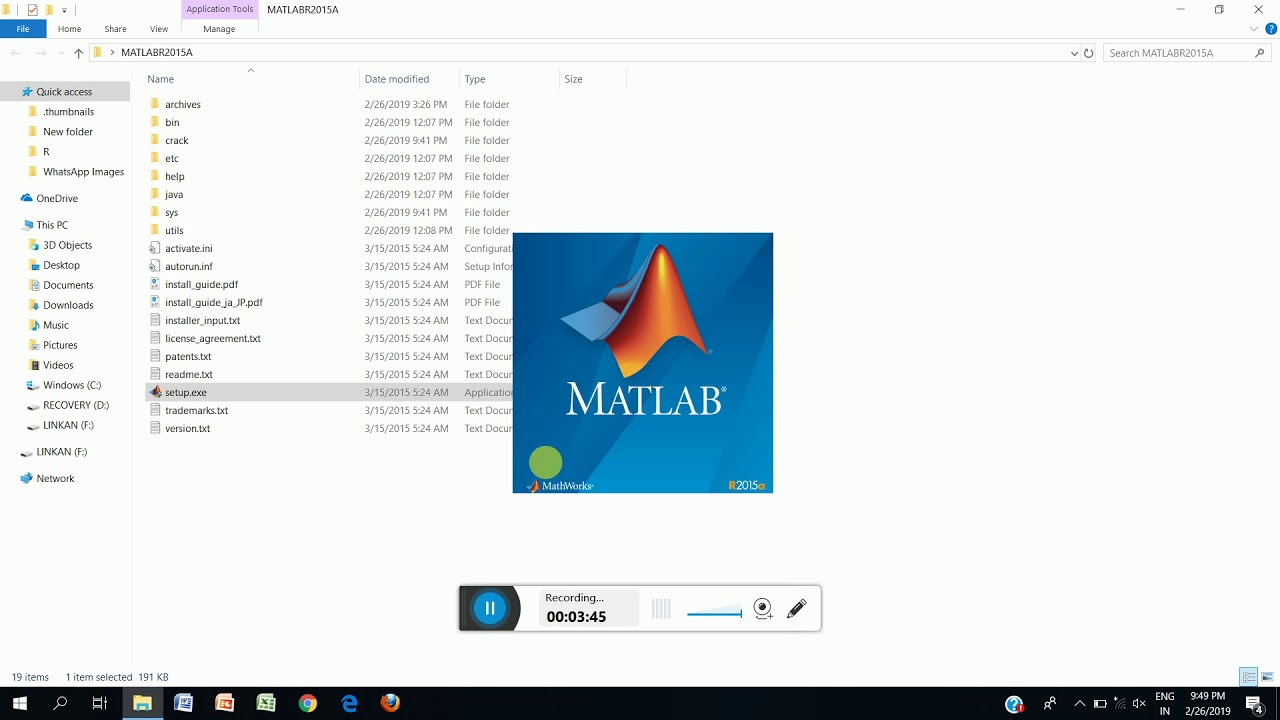This screenshot has width=1280, height=720.
Task: Select the java folder
Action: click(174, 194)
